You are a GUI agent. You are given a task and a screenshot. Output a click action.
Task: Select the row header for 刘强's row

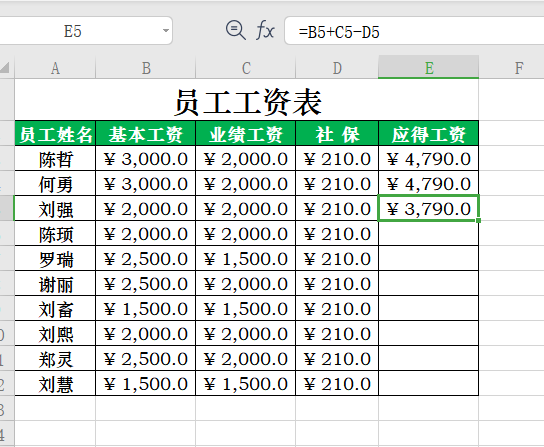tap(7, 208)
